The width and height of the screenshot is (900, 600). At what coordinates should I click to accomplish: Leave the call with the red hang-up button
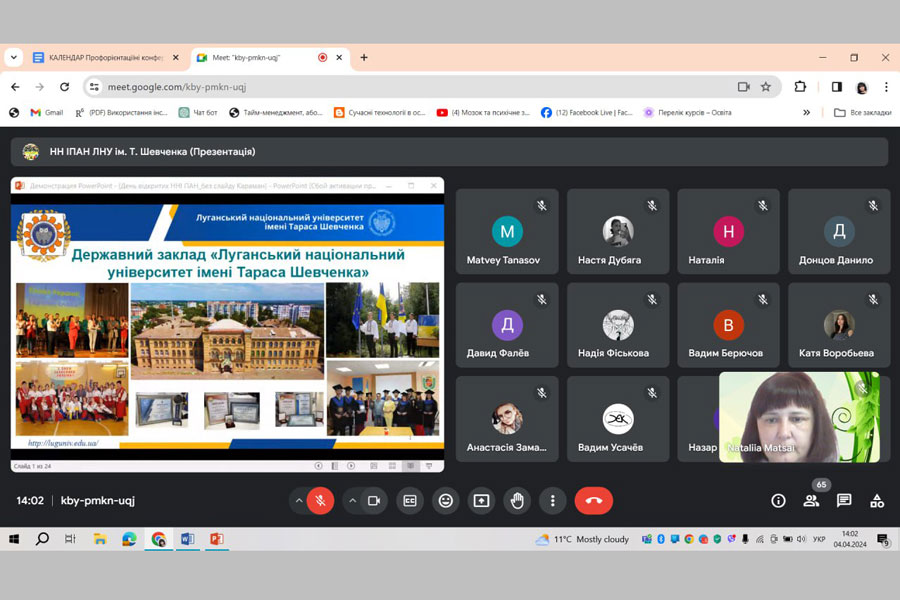[x=593, y=501]
